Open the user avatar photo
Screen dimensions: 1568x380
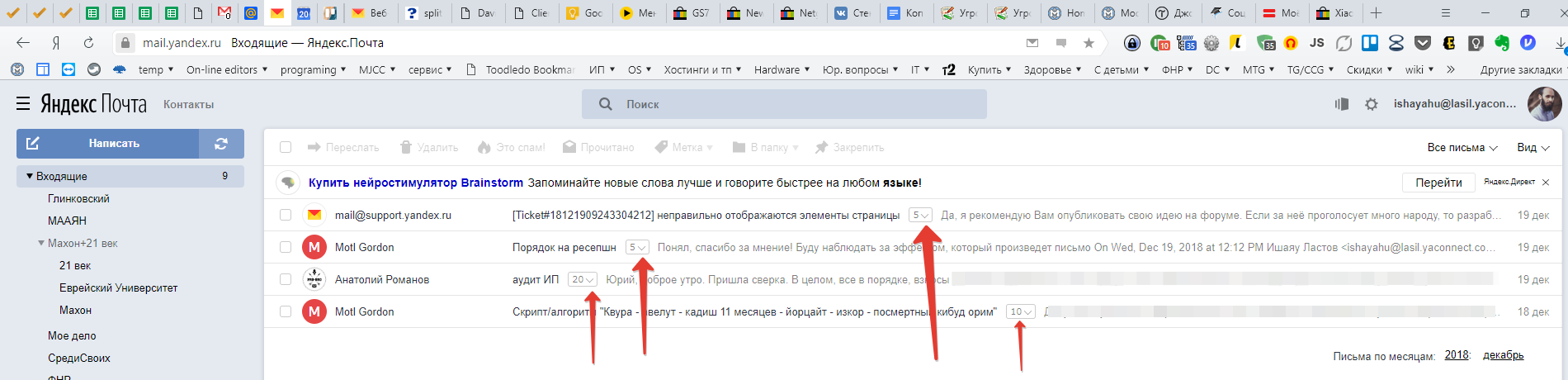tap(1544, 104)
